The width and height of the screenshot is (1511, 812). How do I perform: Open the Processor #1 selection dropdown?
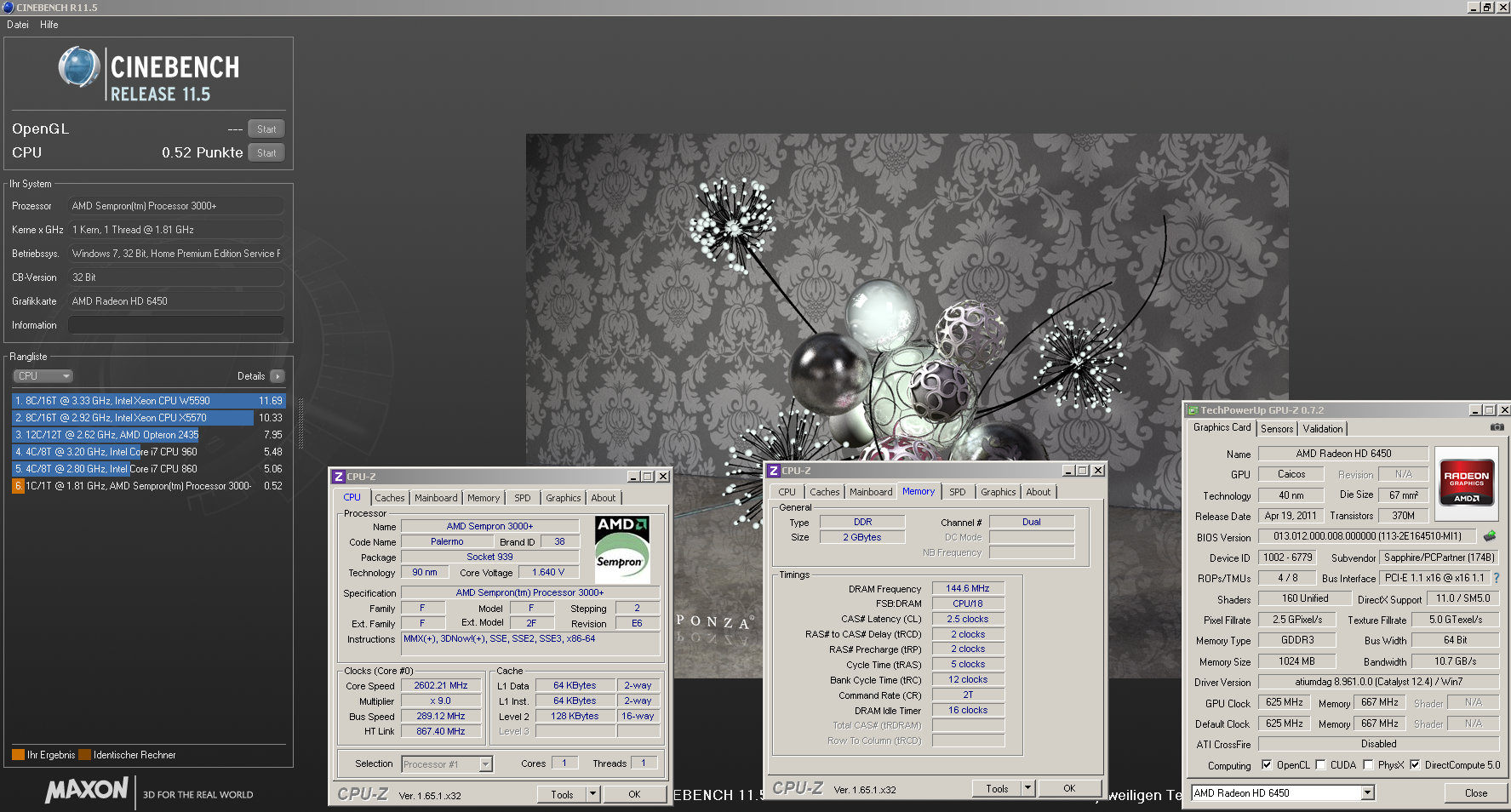(485, 764)
